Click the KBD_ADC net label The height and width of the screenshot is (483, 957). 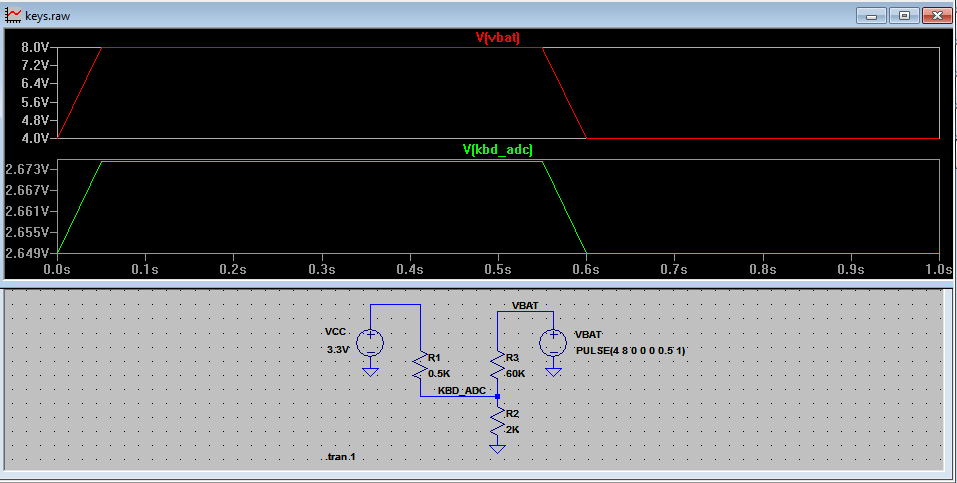pos(462,390)
